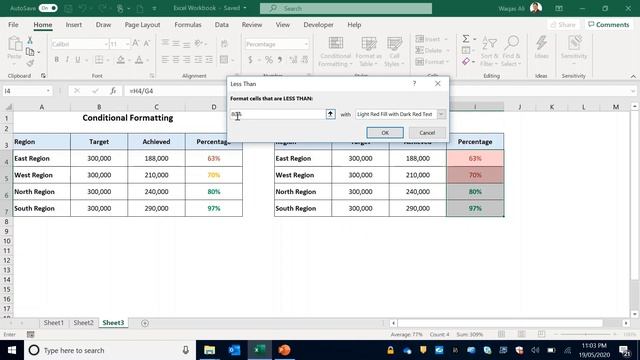Toggle Center alignment in Alignment group

pyautogui.click(x=176, y=60)
